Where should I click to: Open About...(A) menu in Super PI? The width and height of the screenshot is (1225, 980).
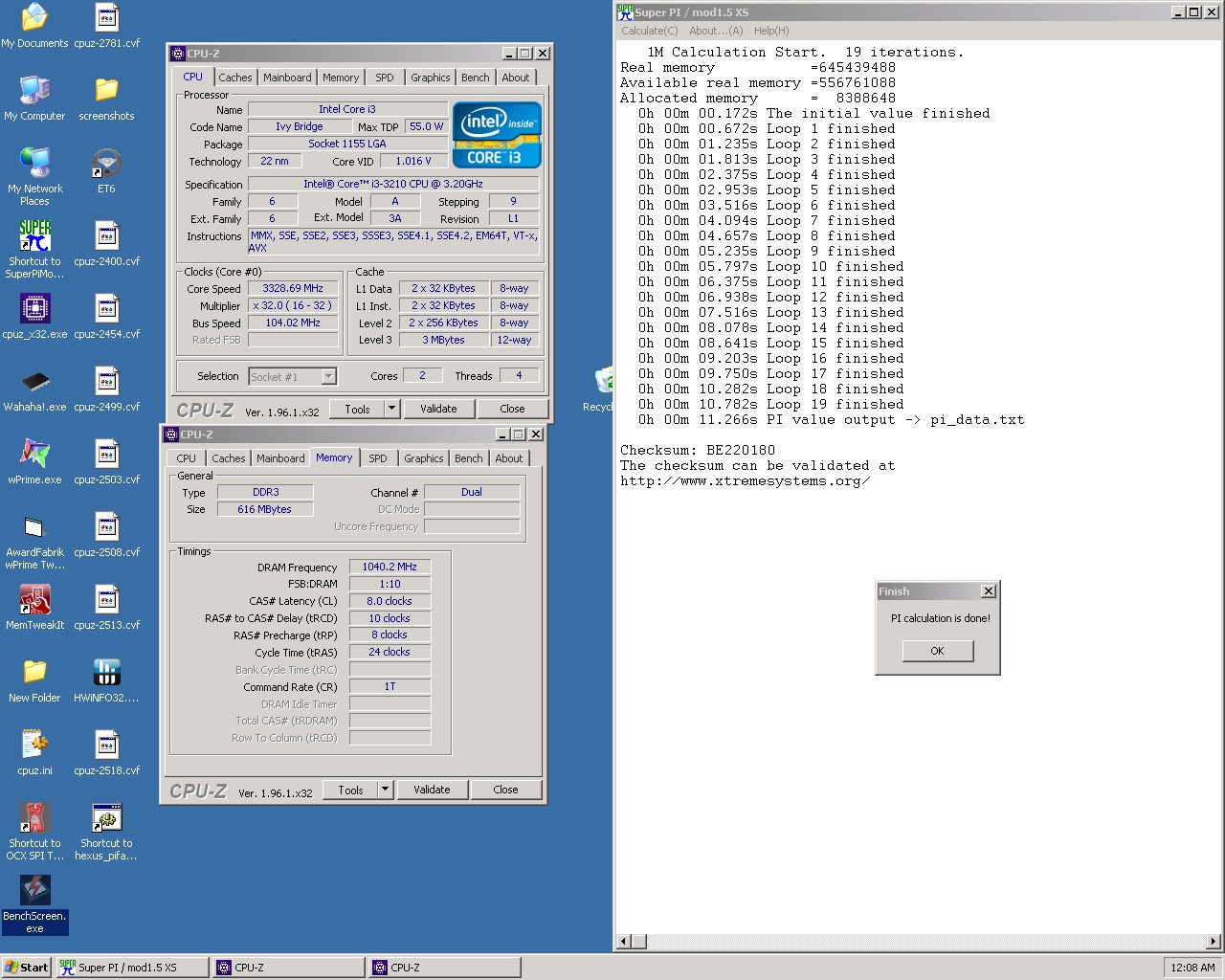(716, 31)
